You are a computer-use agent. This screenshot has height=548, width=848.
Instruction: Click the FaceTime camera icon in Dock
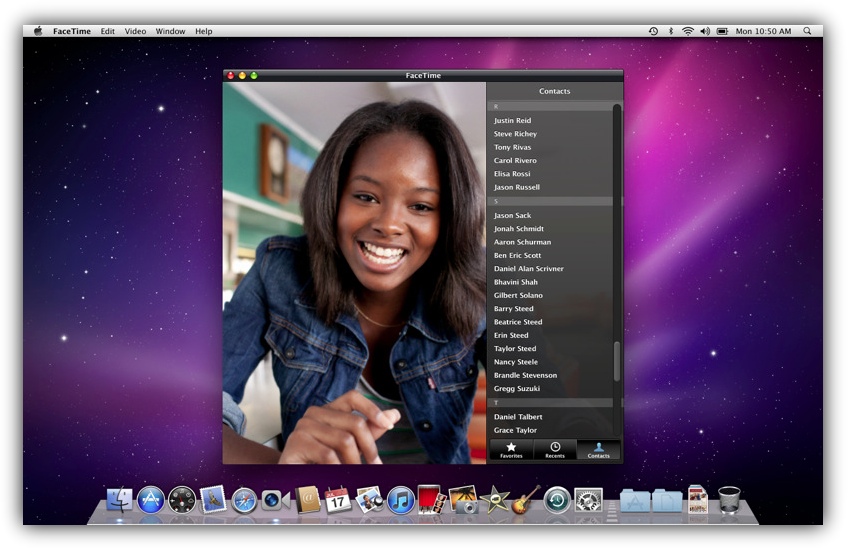276,500
